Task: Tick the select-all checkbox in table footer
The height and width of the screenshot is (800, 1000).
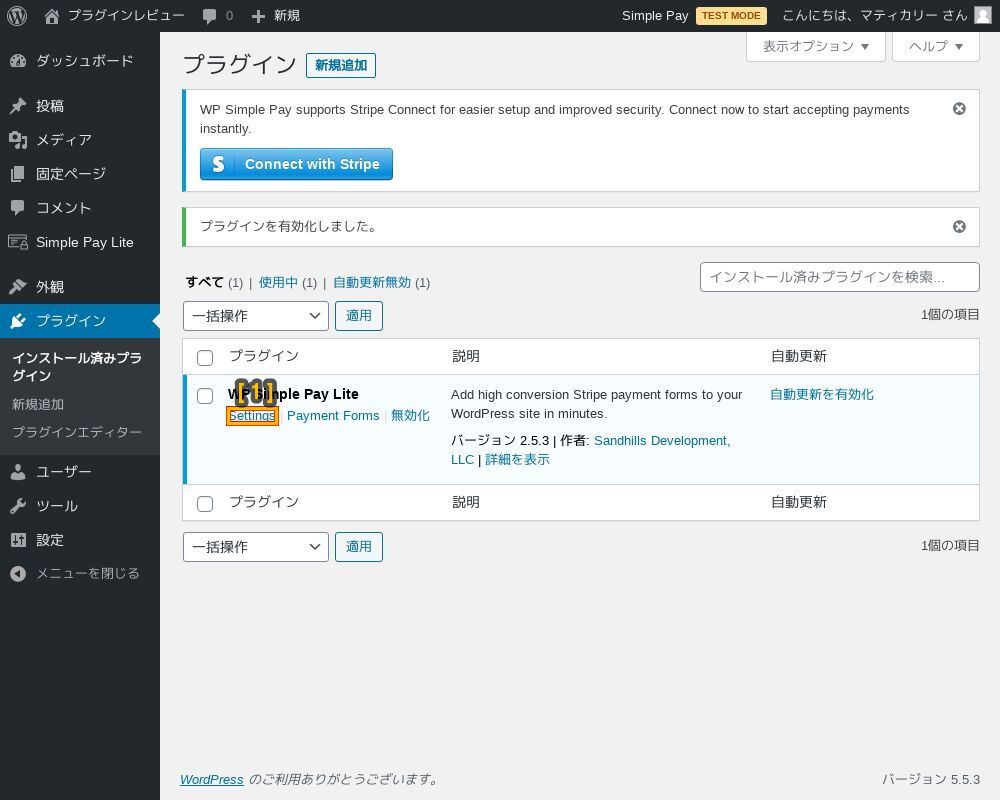Action: tap(205, 504)
